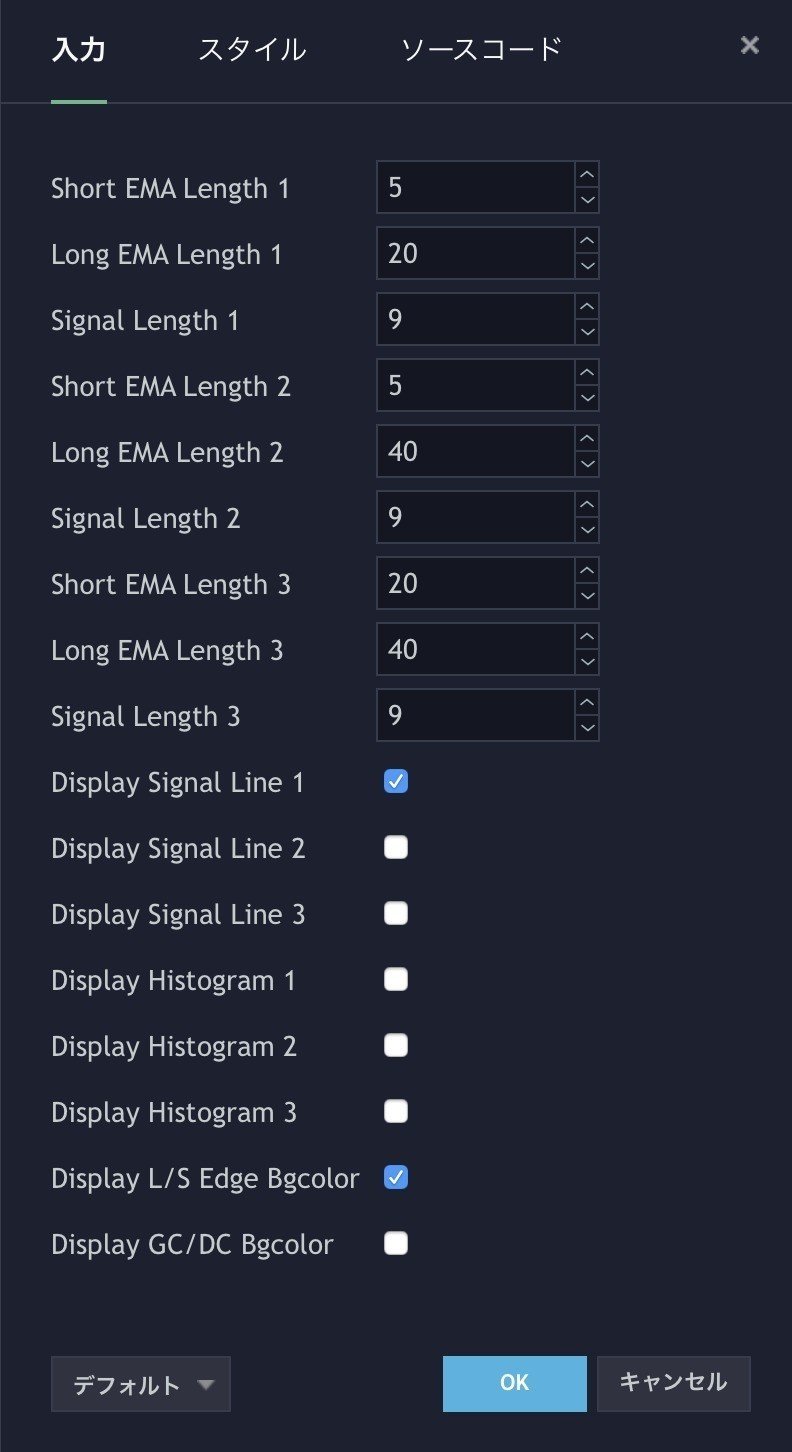Increase Signal Length 3 using up arrow
The image size is (792, 1452).
click(588, 705)
